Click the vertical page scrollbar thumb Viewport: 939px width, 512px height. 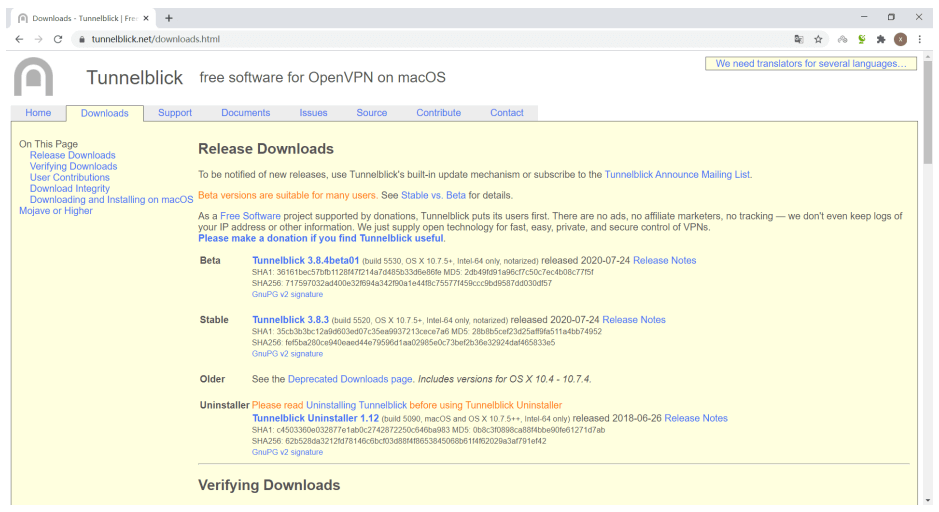click(928, 113)
